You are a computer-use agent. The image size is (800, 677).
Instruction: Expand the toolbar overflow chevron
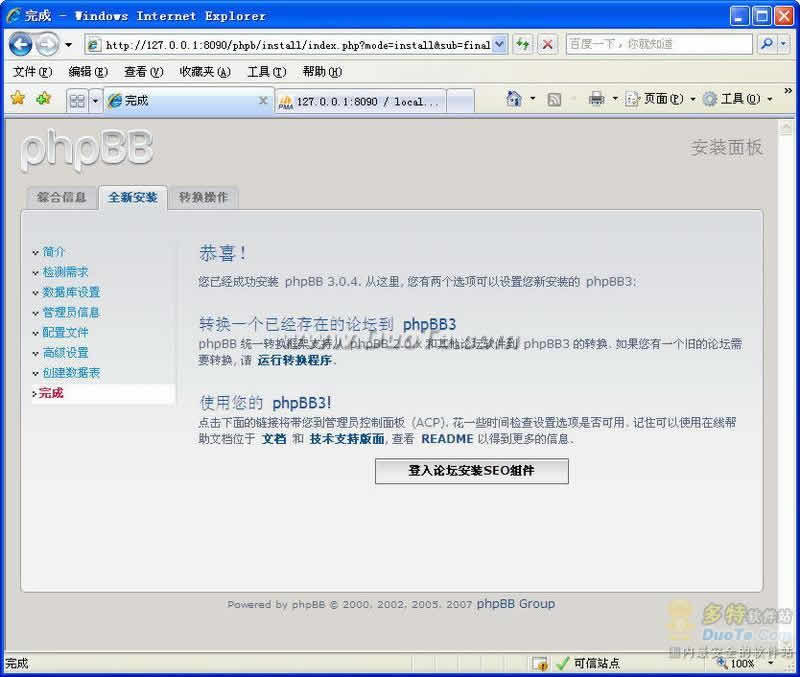(788, 91)
